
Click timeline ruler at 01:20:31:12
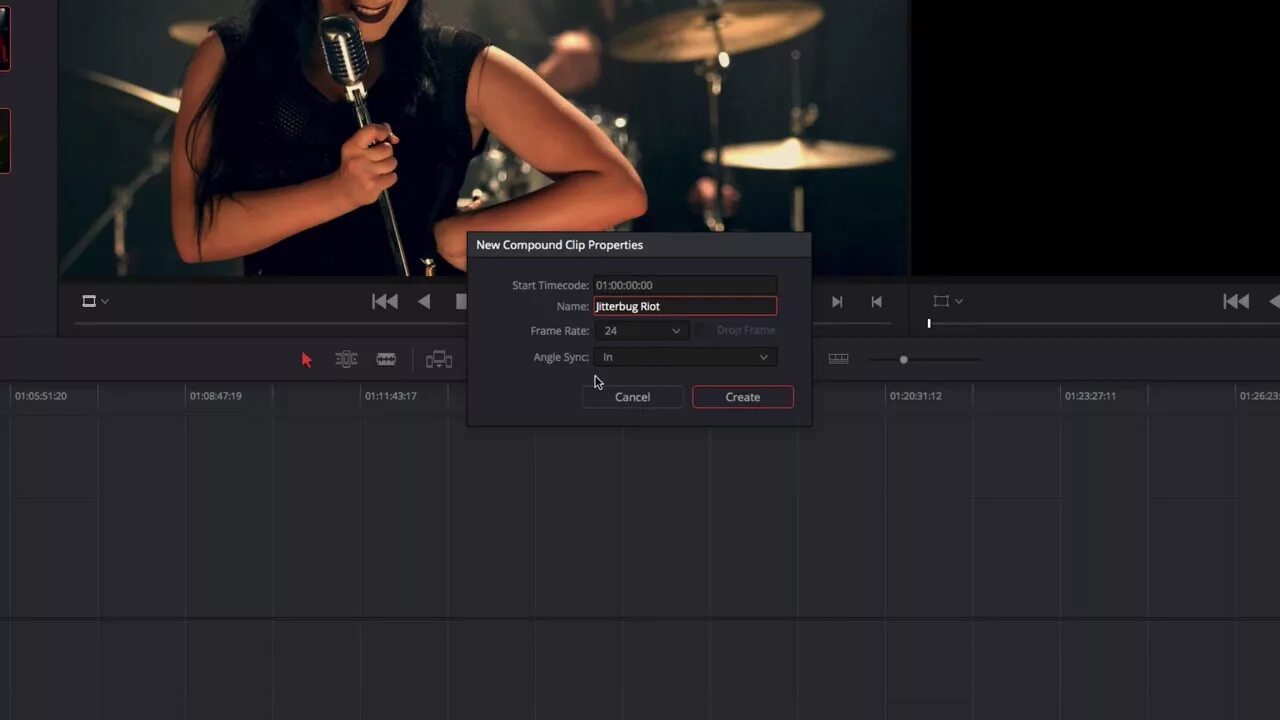[916, 396]
